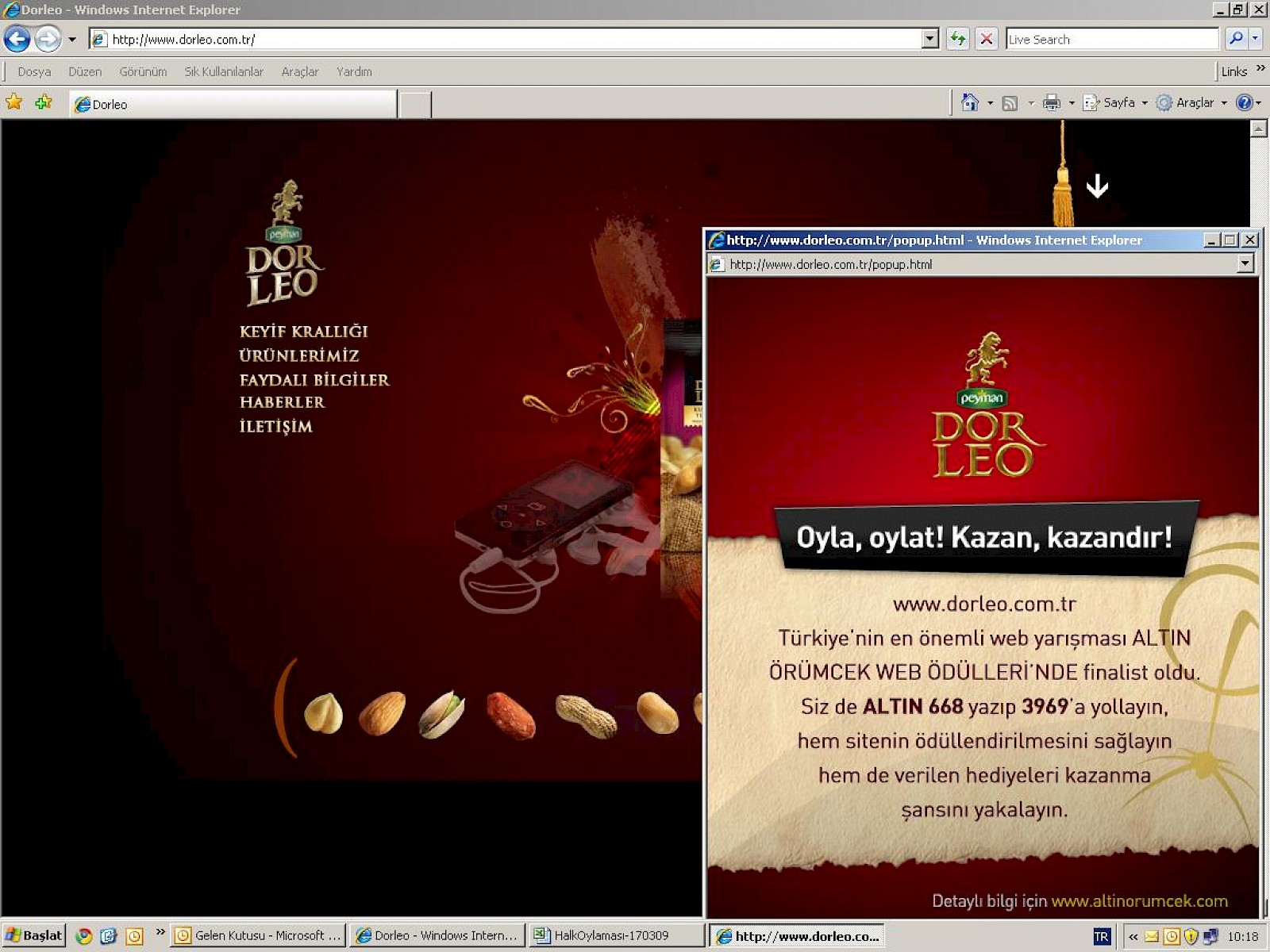Click the Live Search magnifier icon
The image size is (1270, 952).
coord(1235,39)
